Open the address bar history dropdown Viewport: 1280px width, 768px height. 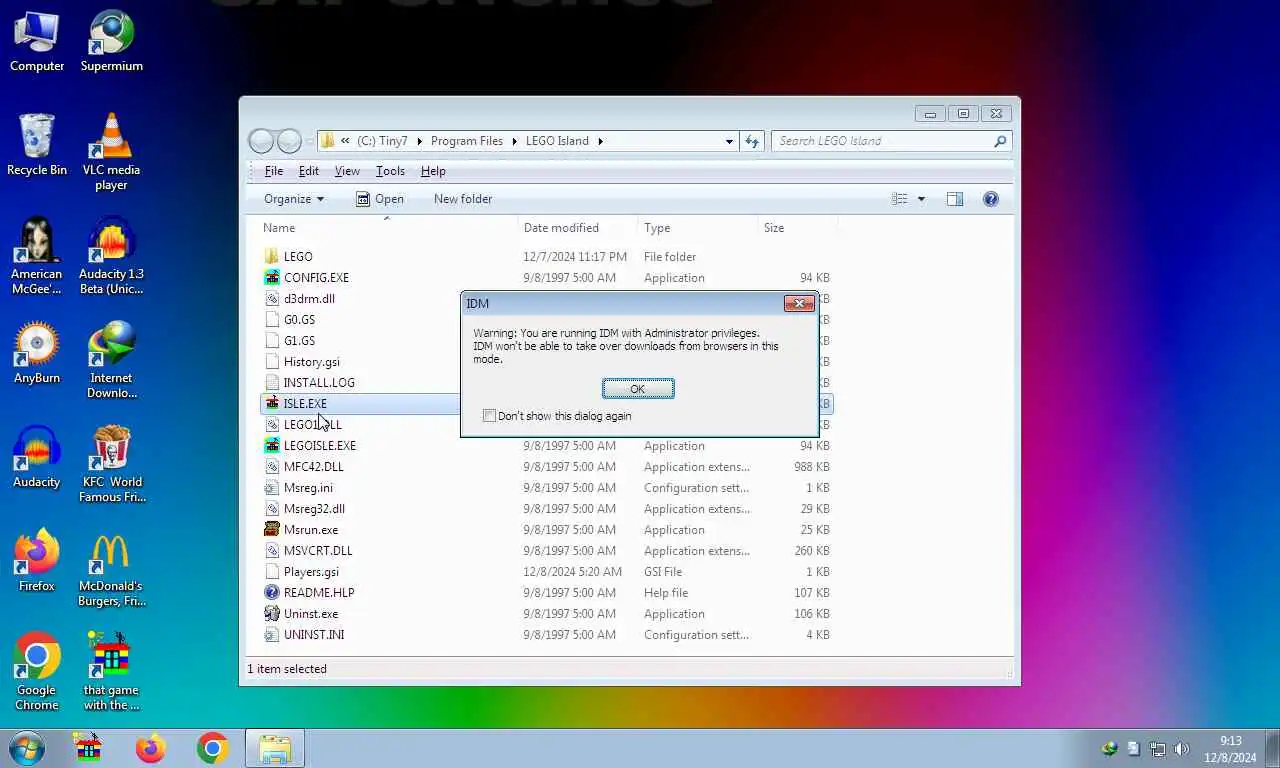click(729, 141)
